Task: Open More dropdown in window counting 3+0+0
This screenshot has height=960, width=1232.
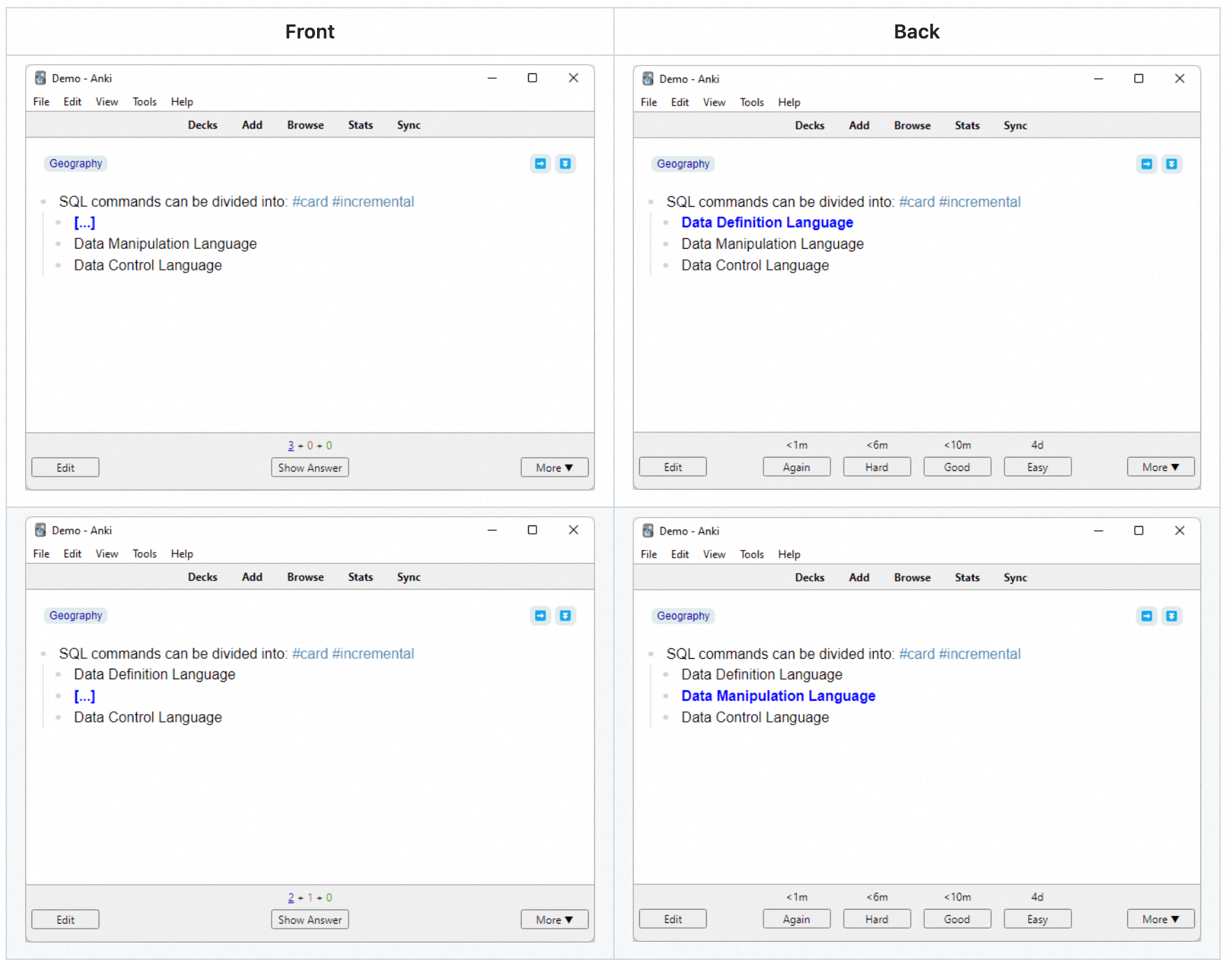Action: pos(554,467)
